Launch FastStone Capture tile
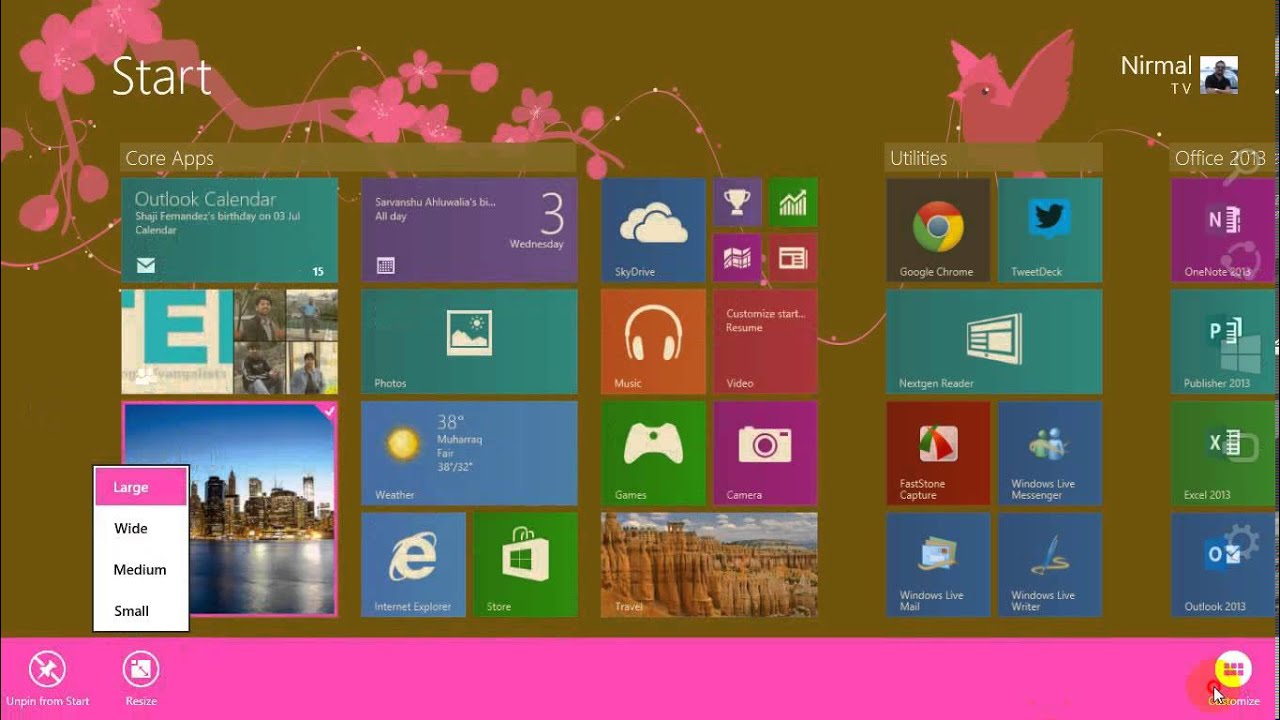This screenshot has width=1280, height=720. point(938,453)
